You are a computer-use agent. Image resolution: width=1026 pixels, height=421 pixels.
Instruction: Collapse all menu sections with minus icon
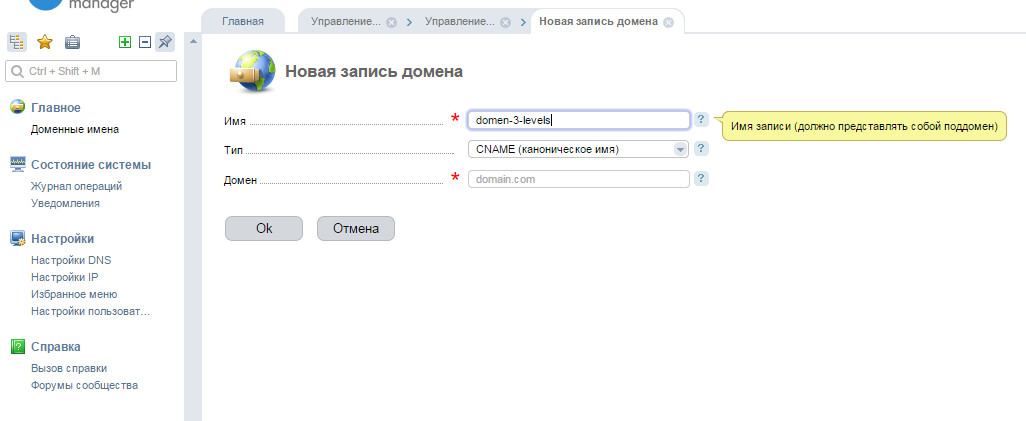145,43
